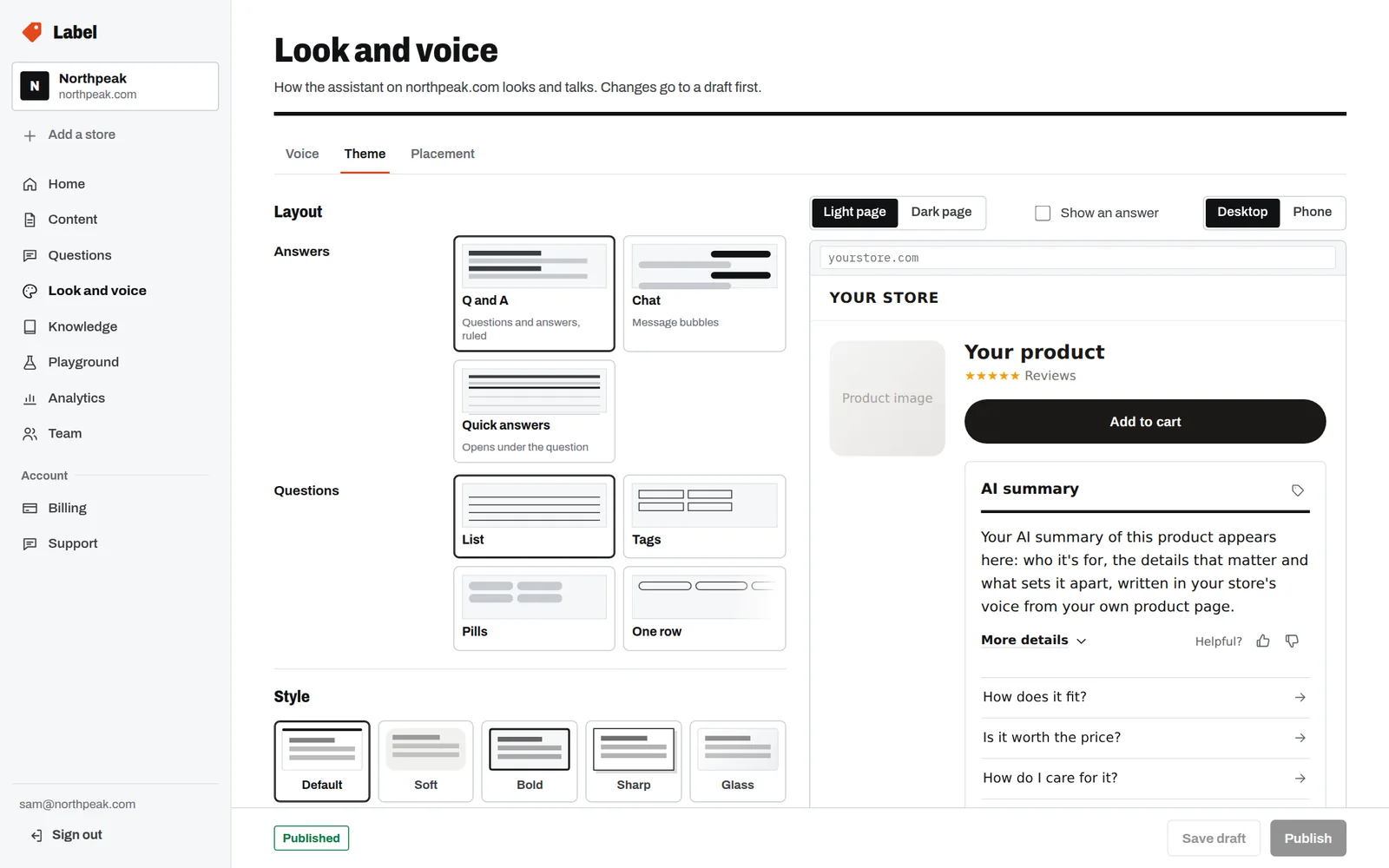1389x868 pixels.
Task: Click the thumbs down icon in preview
Action: [1292, 641]
